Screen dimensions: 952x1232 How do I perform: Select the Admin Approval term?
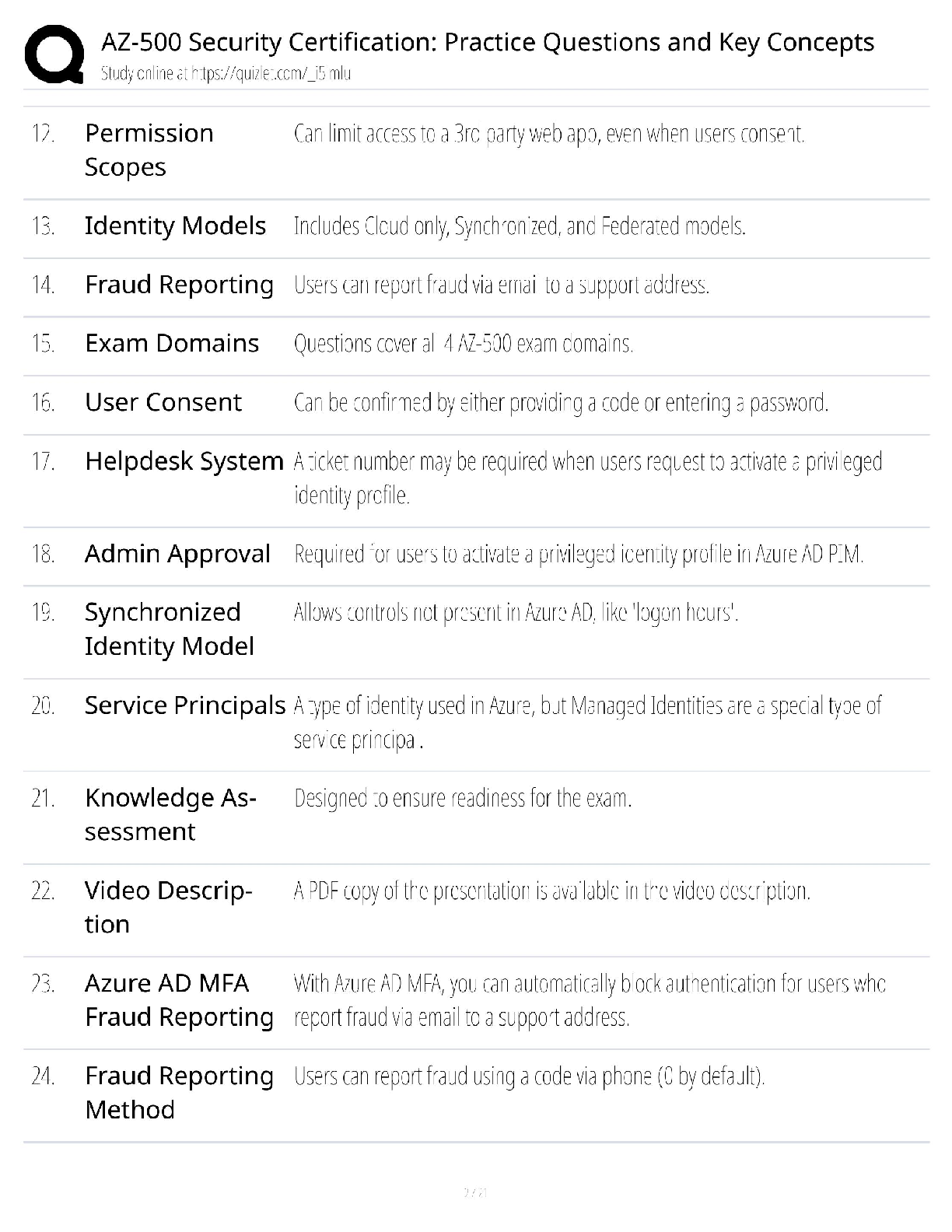(177, 554)
